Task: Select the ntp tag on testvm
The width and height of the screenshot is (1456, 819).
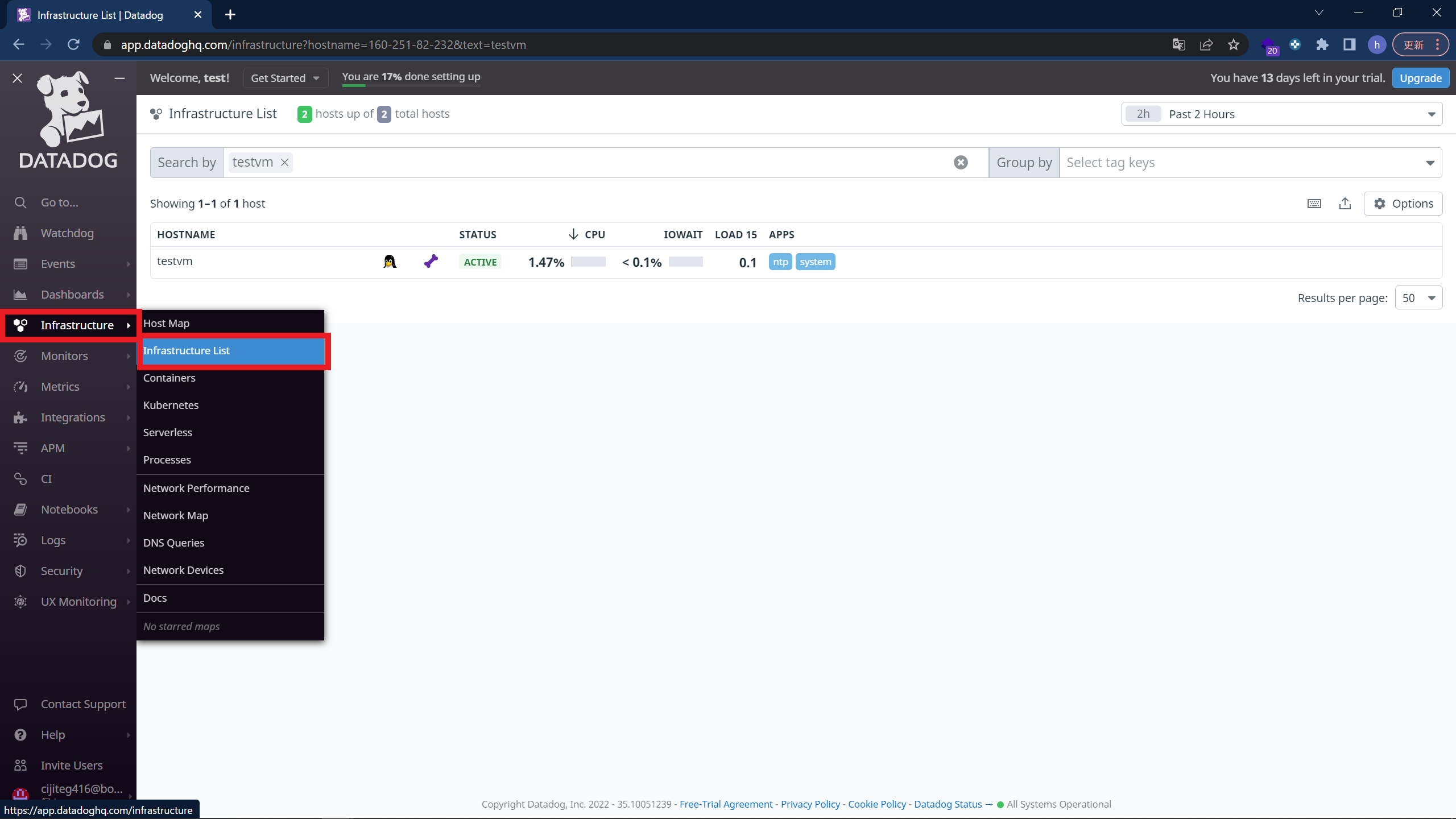Action: pos(779,261)
